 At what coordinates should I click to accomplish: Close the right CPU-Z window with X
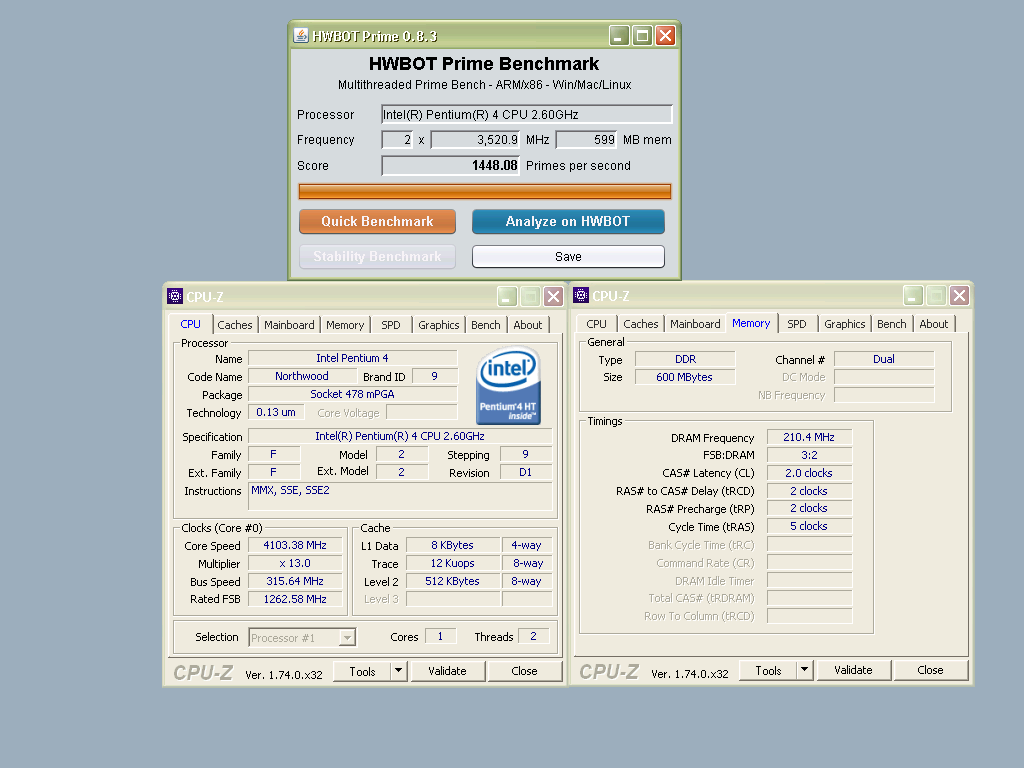959,296
